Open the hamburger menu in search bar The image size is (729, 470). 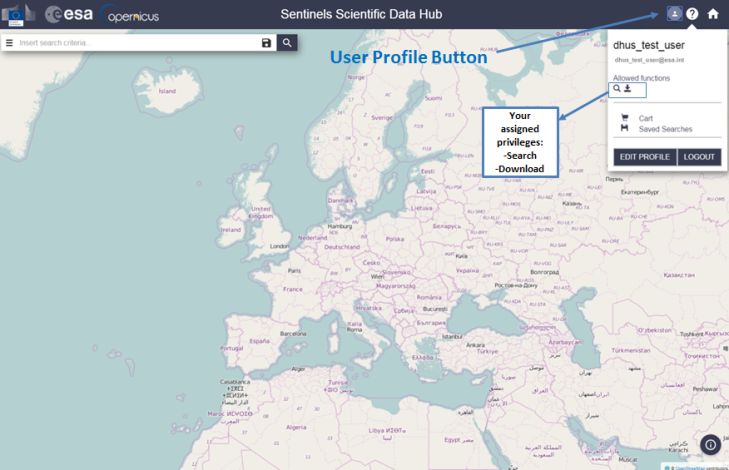pyautogui.click(x=9, y=43)
